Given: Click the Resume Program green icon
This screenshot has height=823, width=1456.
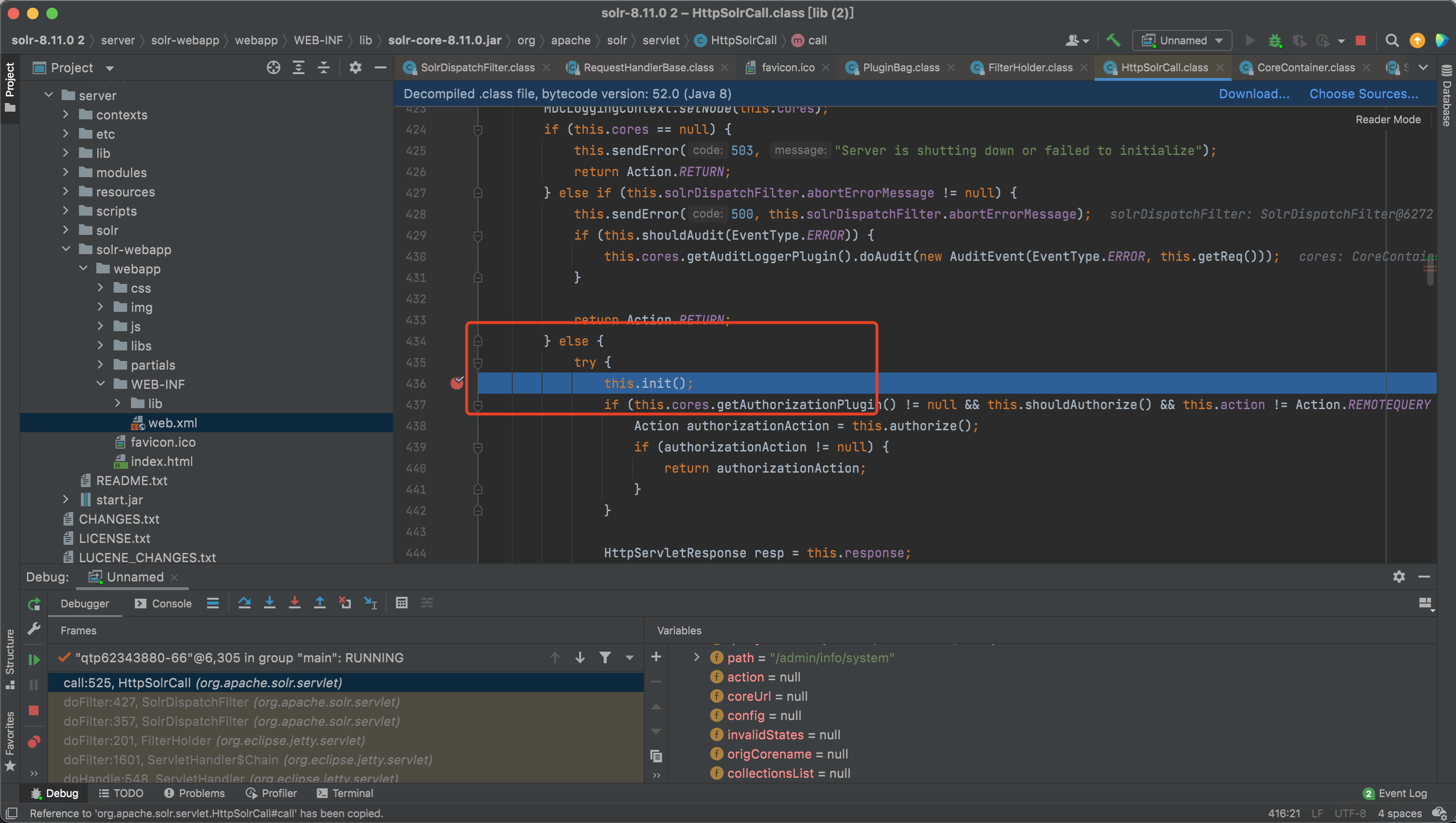Looking at the screenshot, I should tap(34, 660).
